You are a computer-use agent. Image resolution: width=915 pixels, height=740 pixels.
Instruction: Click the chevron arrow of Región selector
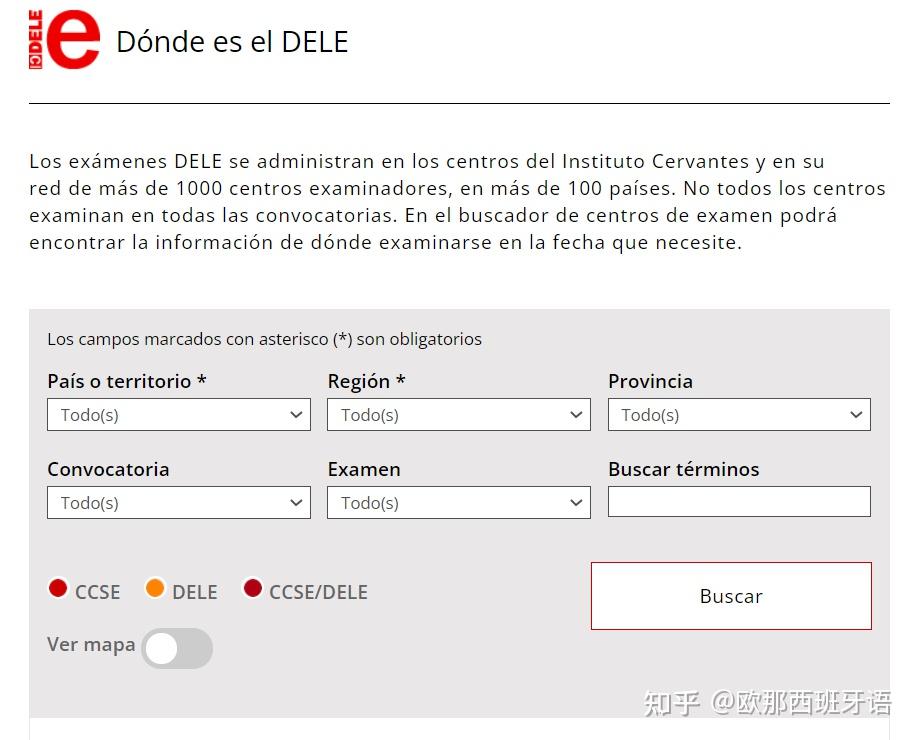pos(576,415)
